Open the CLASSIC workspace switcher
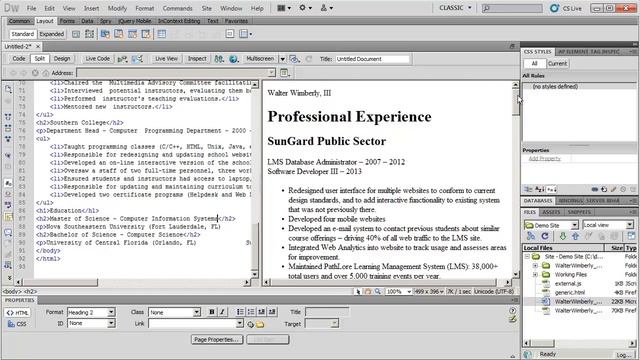 pos(455,8)
